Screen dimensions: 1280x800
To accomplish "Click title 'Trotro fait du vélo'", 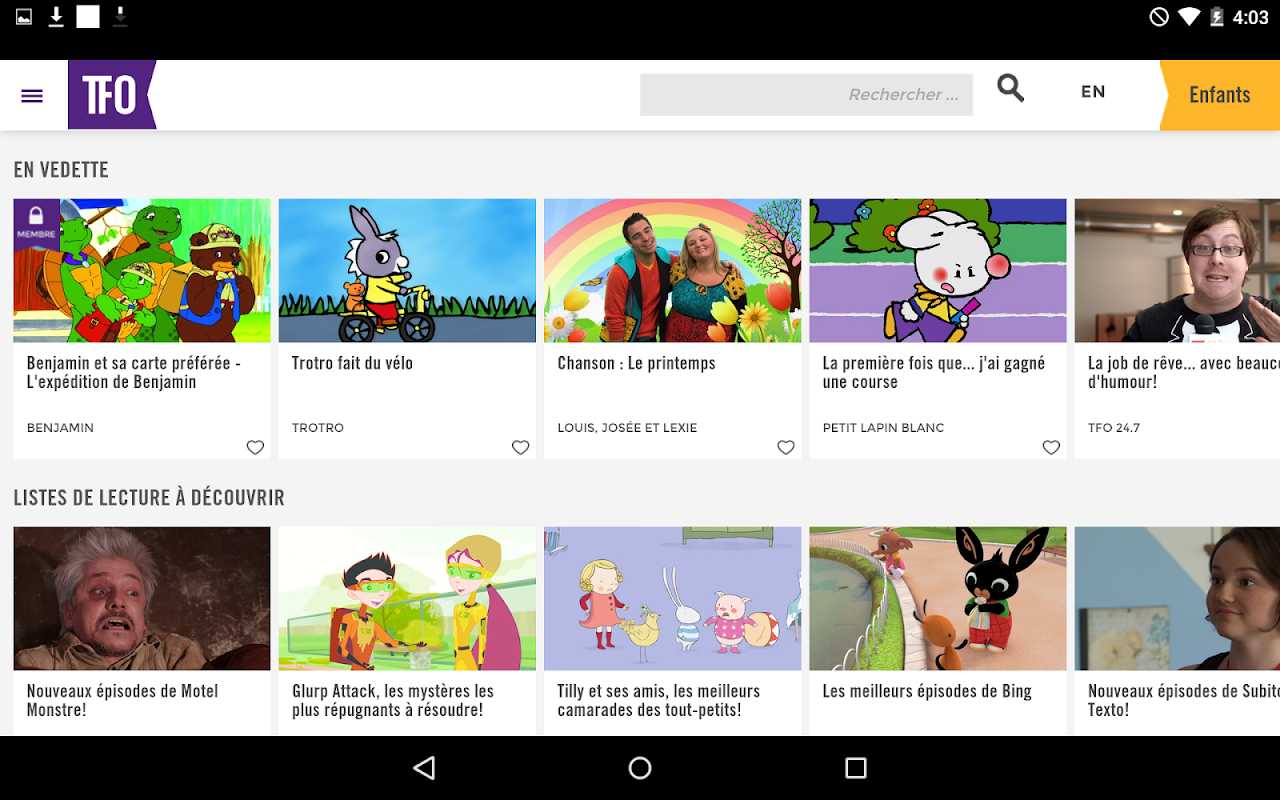I will 352,363.
